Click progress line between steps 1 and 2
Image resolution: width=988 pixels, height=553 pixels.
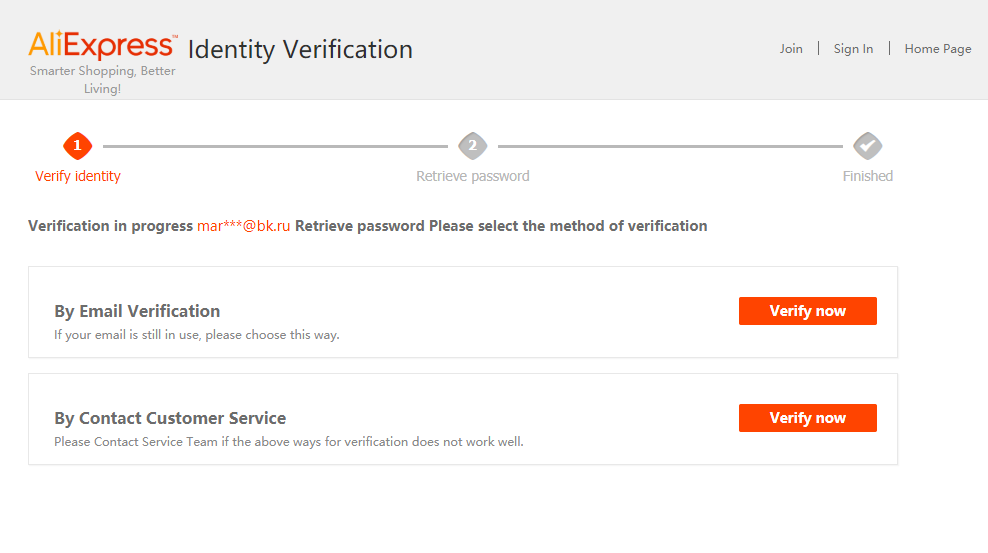[x=275, y=146]
